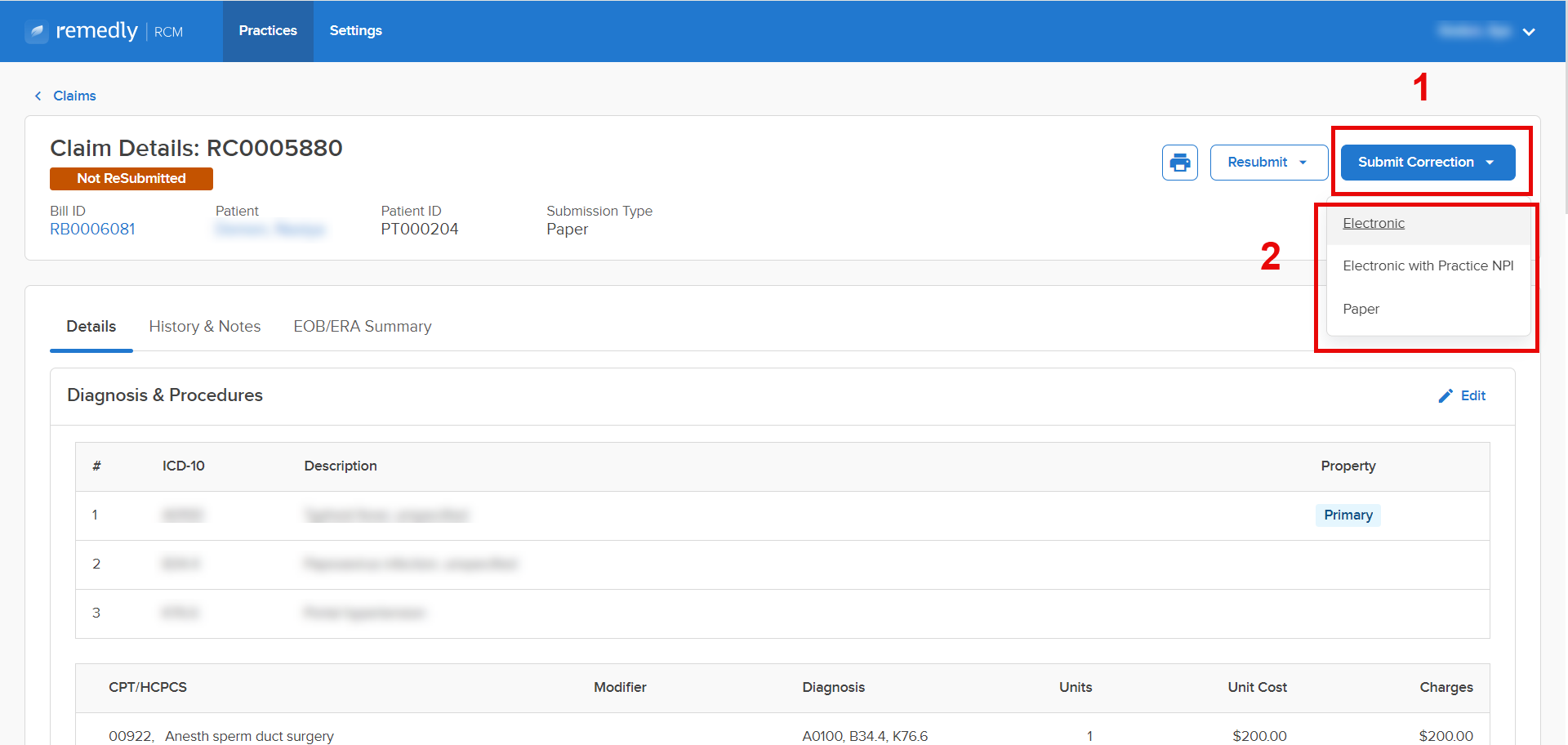Click the pencil Edit icon

click(1445, 396)
